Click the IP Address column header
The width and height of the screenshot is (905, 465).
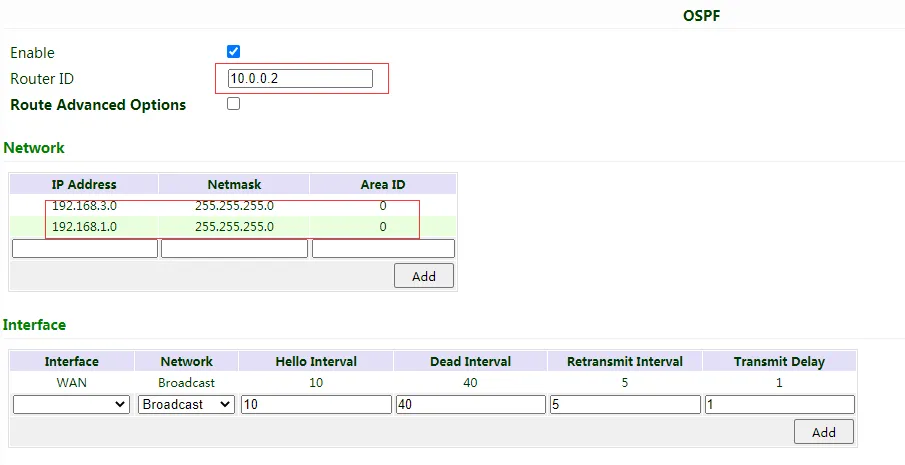click(x=84, y=185)
